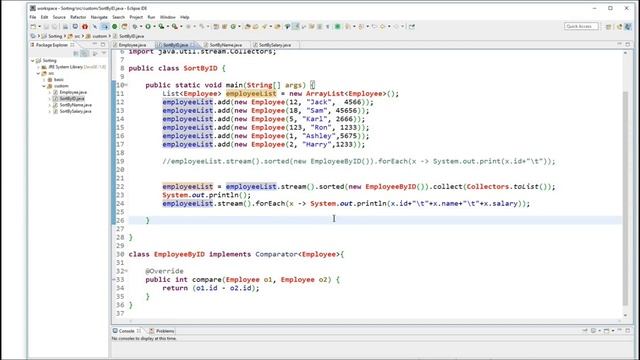Click the bright red toolbar icon beside the terminal icon
Screen dimensions: 640x360
(85, 27)
